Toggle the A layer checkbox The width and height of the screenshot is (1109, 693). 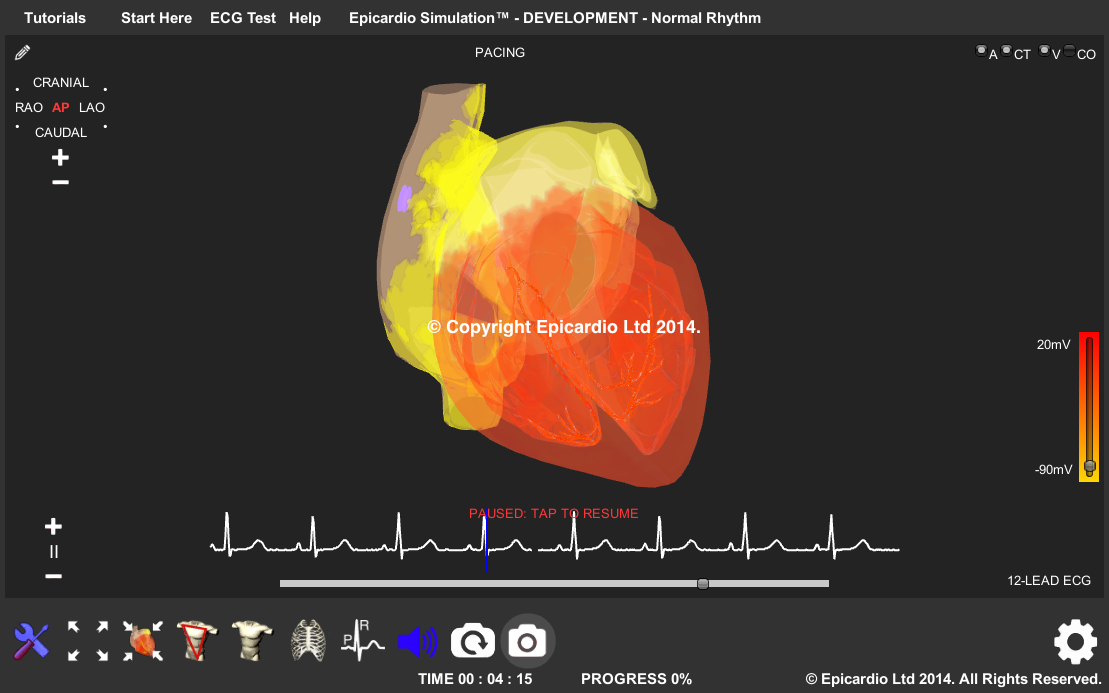(x=981, y=51)
